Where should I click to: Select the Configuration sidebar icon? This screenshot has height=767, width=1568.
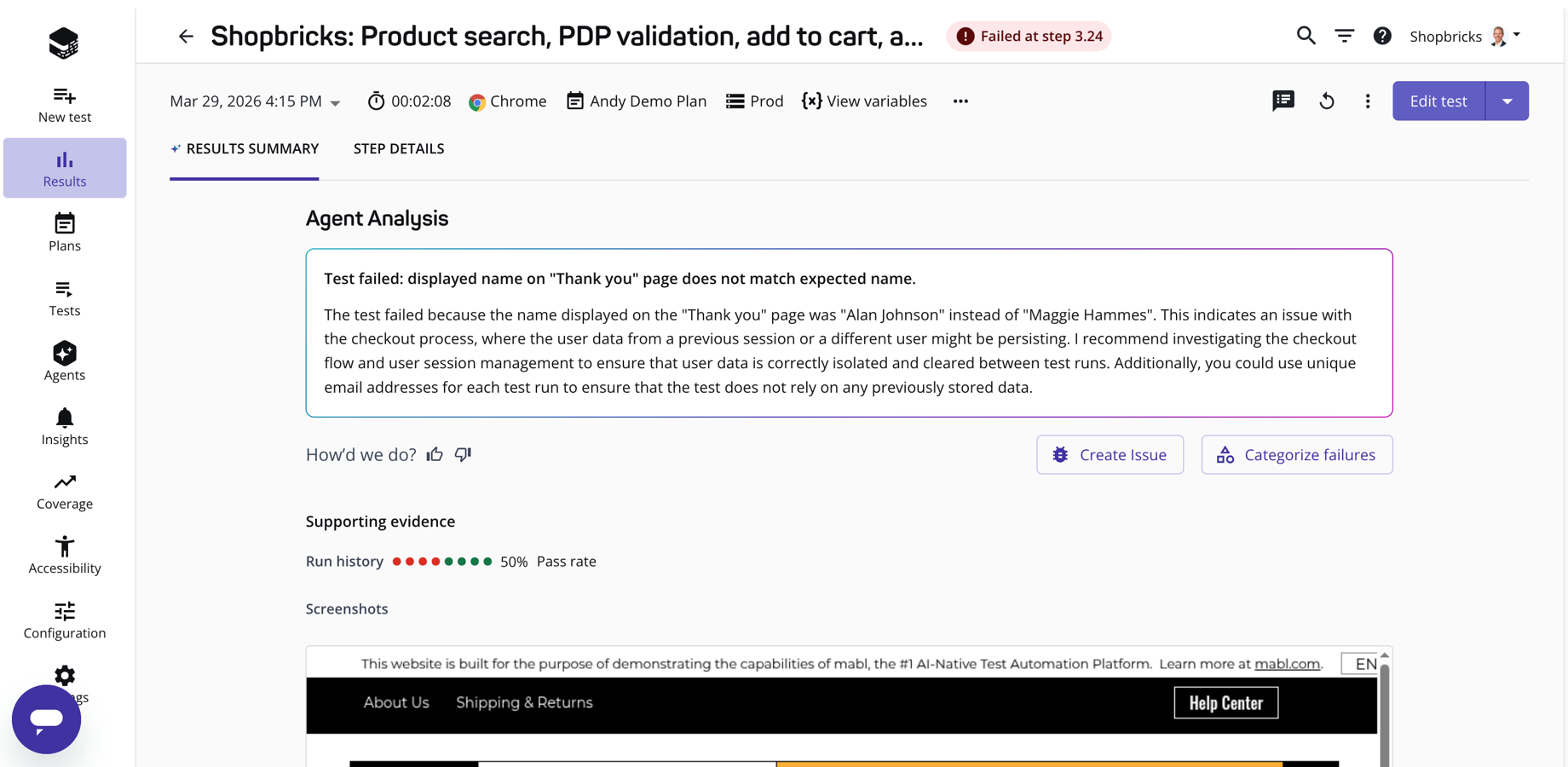click(x=64, y=619)
